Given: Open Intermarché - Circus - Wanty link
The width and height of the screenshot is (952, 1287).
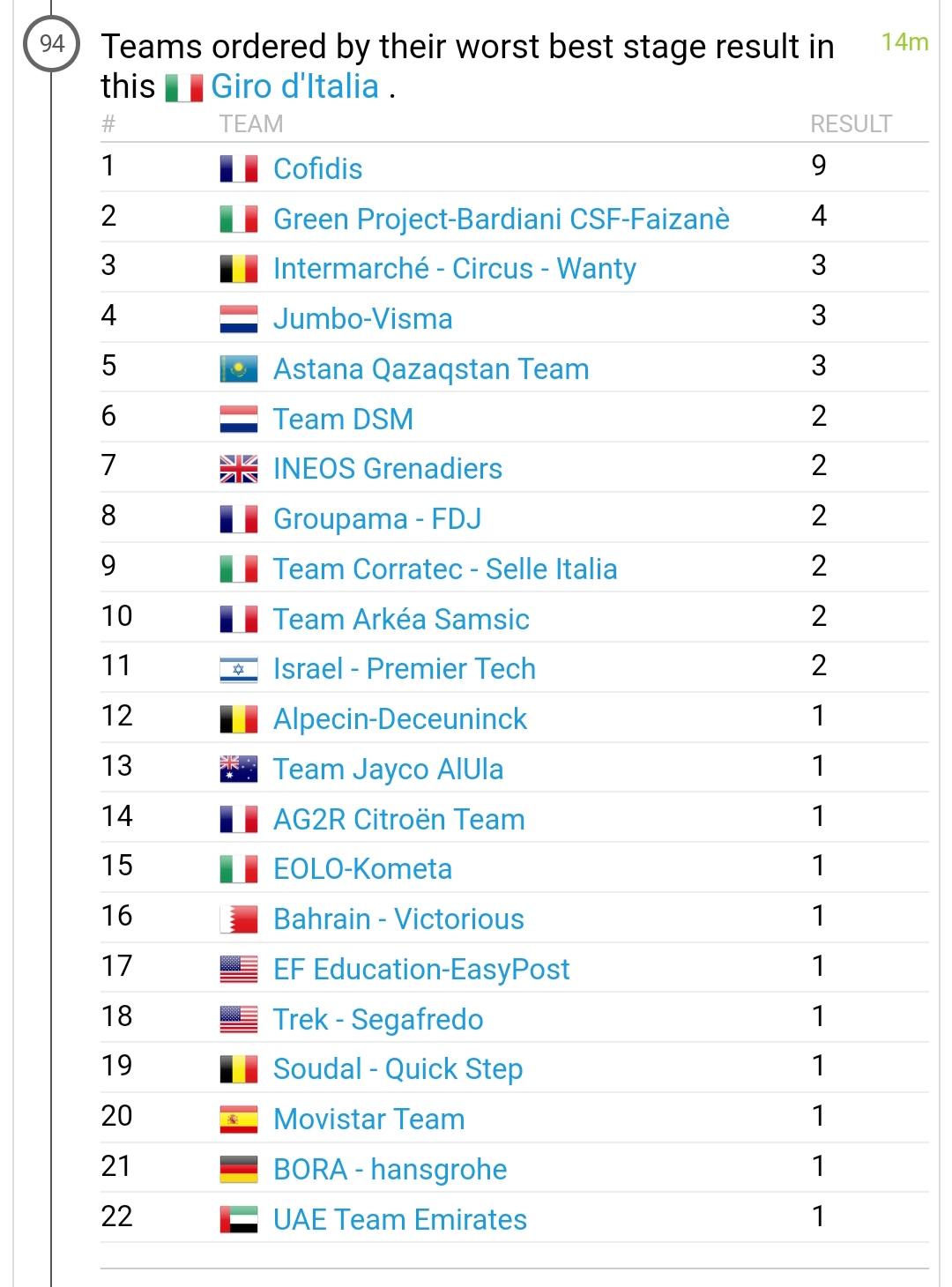Looking at the screenshot, I should coord(455,269).
